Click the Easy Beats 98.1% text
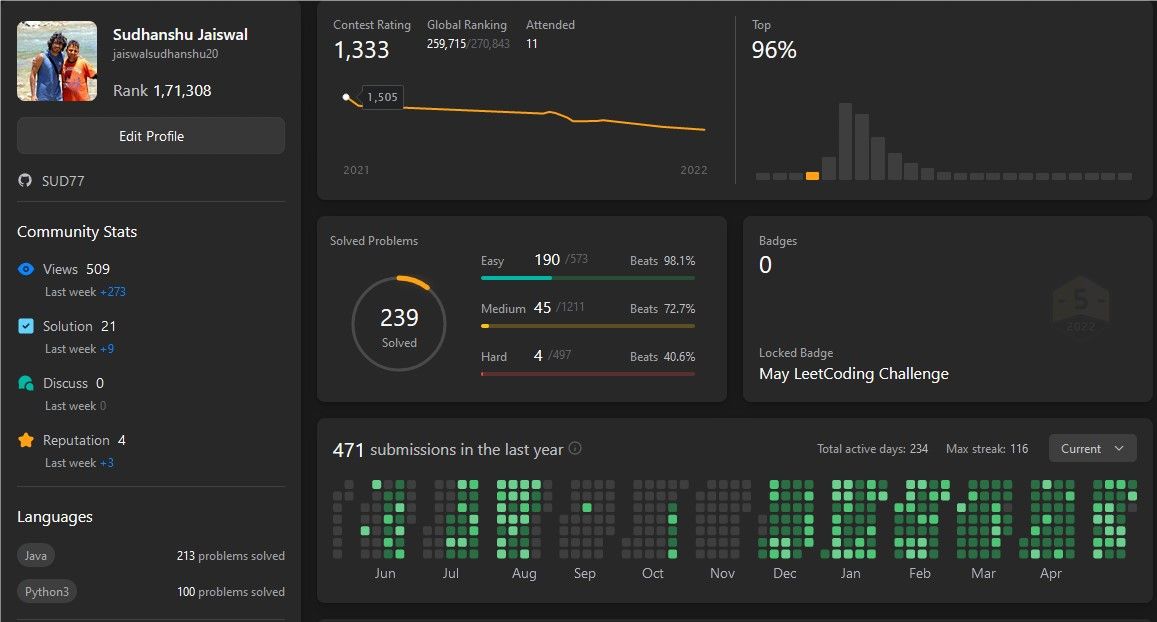 [663, 260]
